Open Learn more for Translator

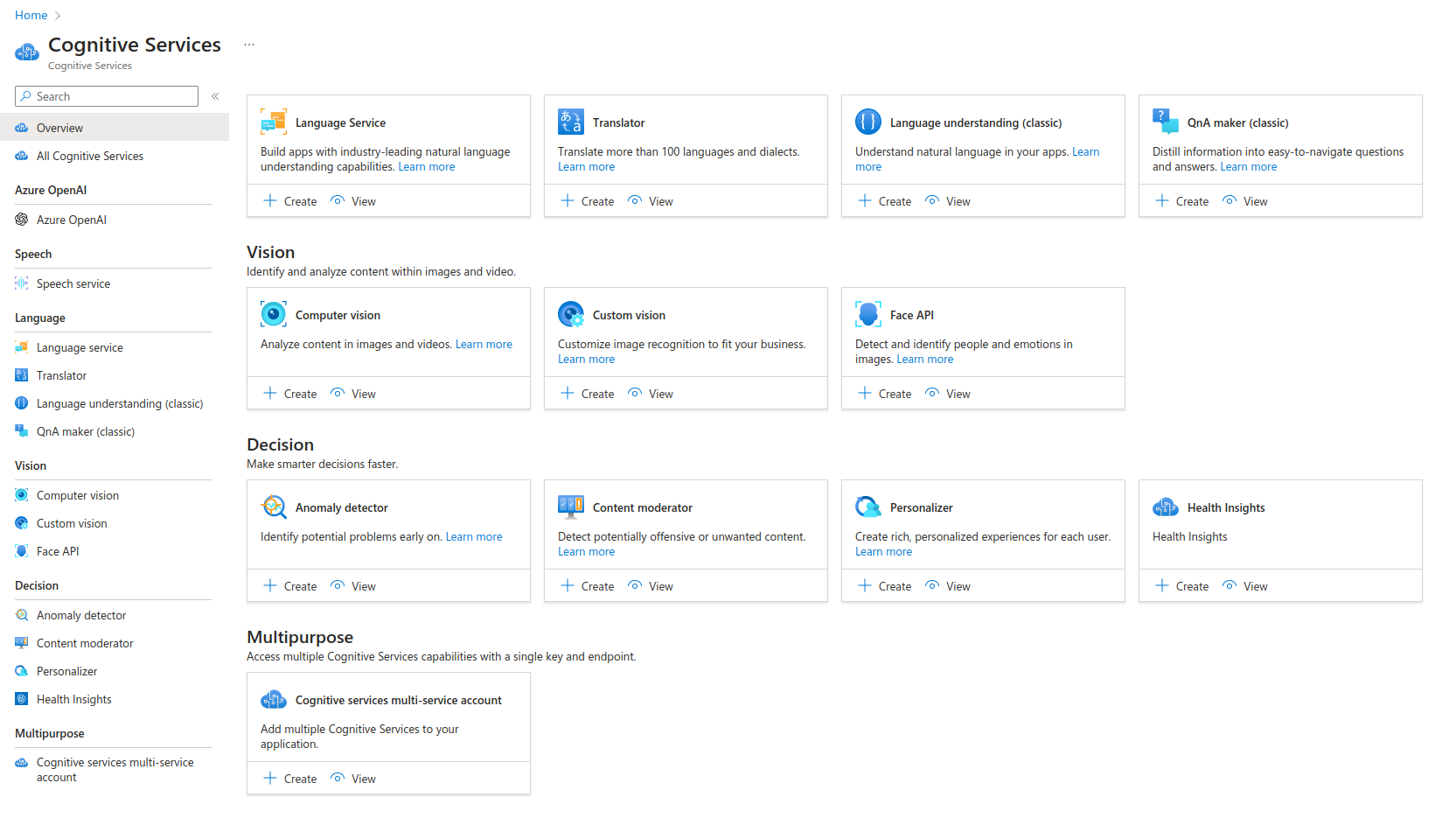tap(586, 167)
